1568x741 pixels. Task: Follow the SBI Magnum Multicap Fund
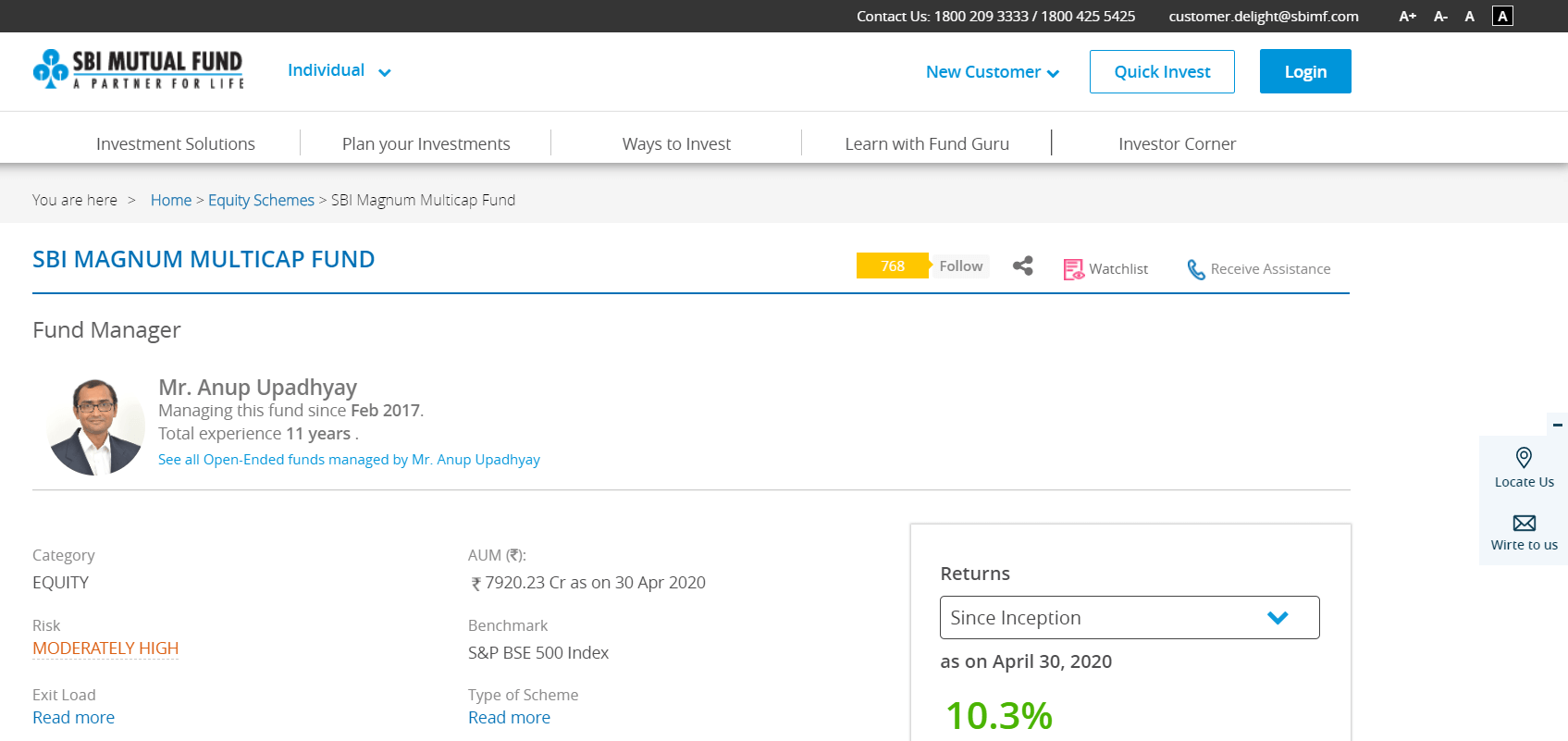pos(961,266)
